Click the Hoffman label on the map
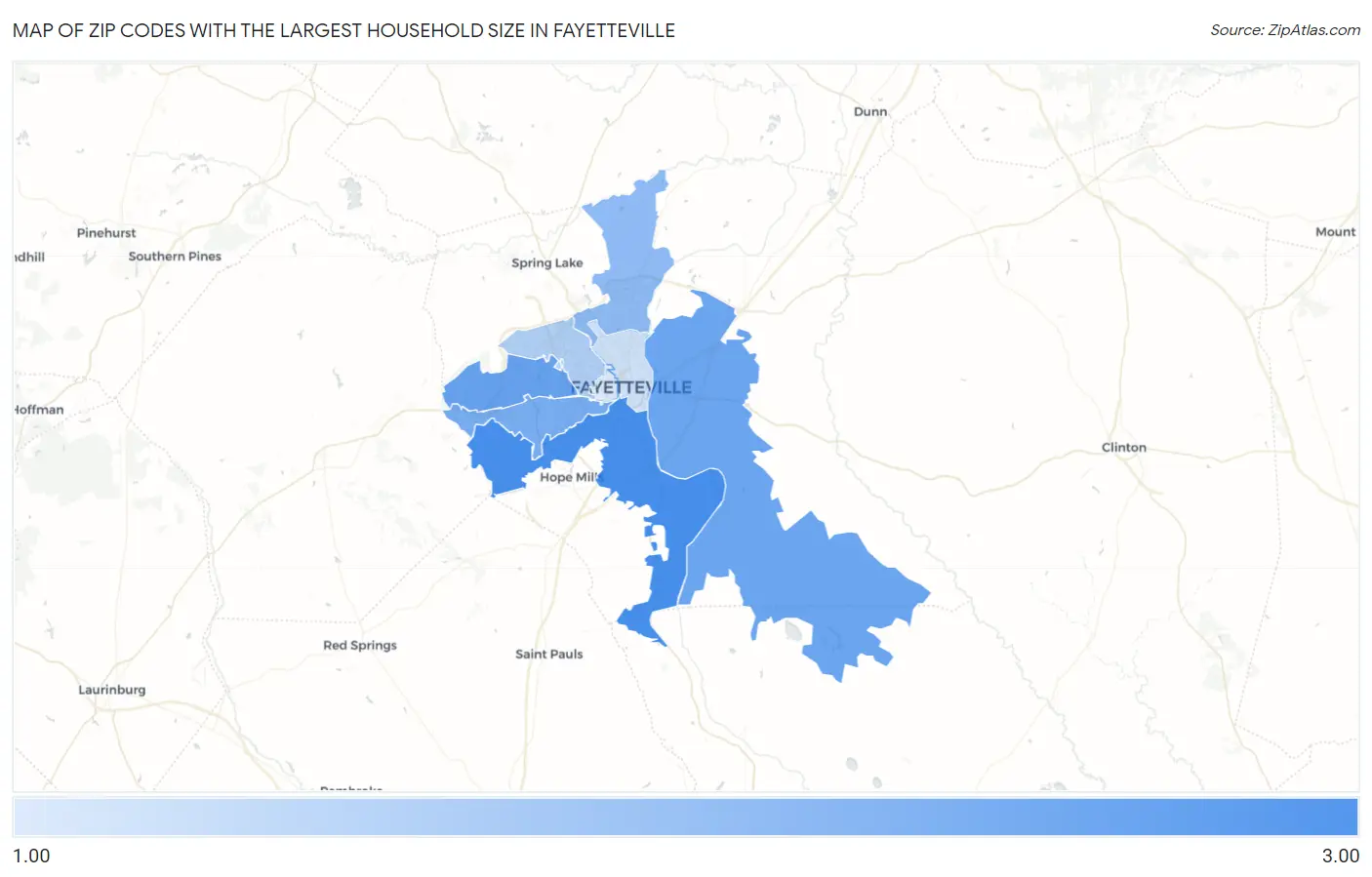 click(39, 409)
